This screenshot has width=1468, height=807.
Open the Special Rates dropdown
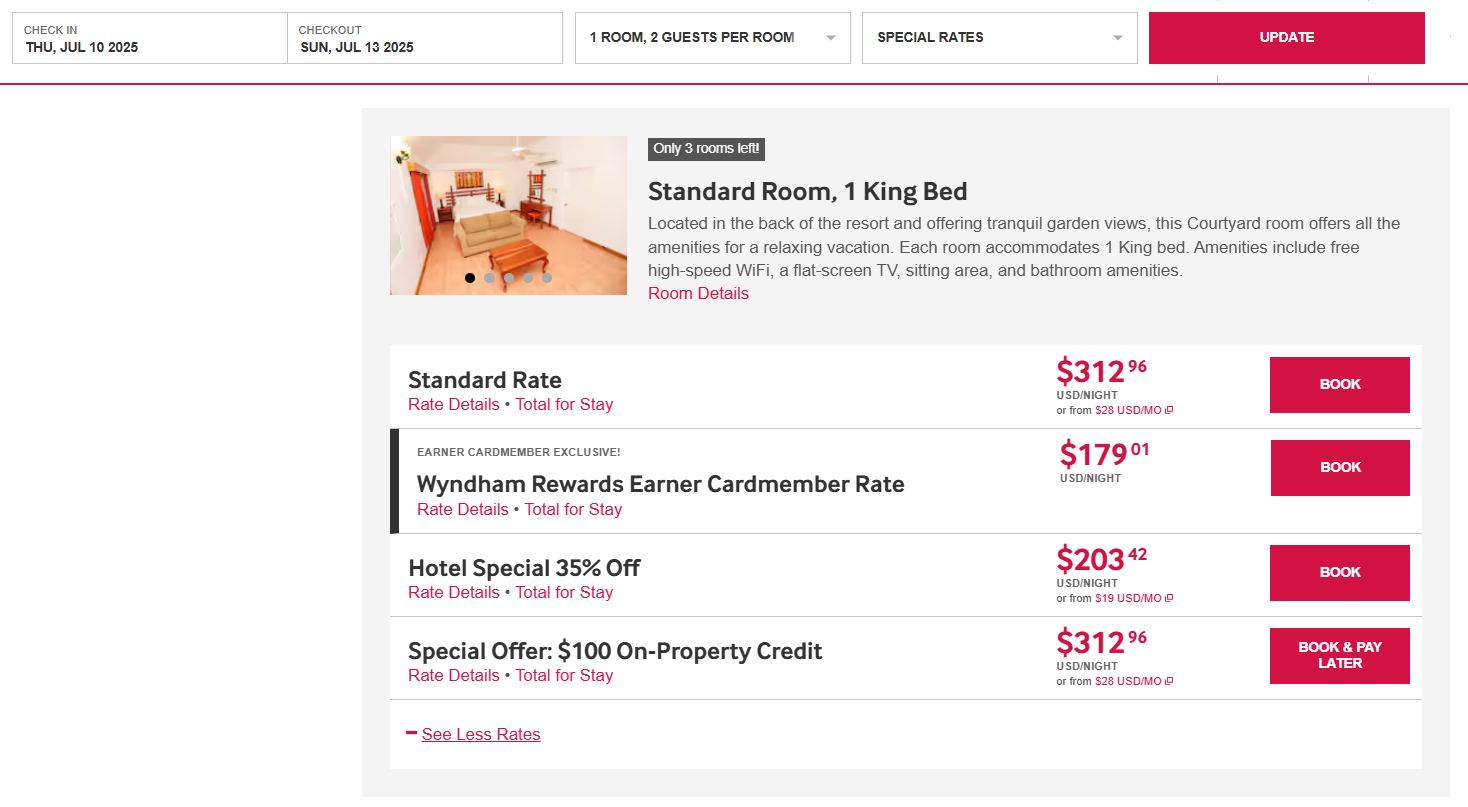998,37
